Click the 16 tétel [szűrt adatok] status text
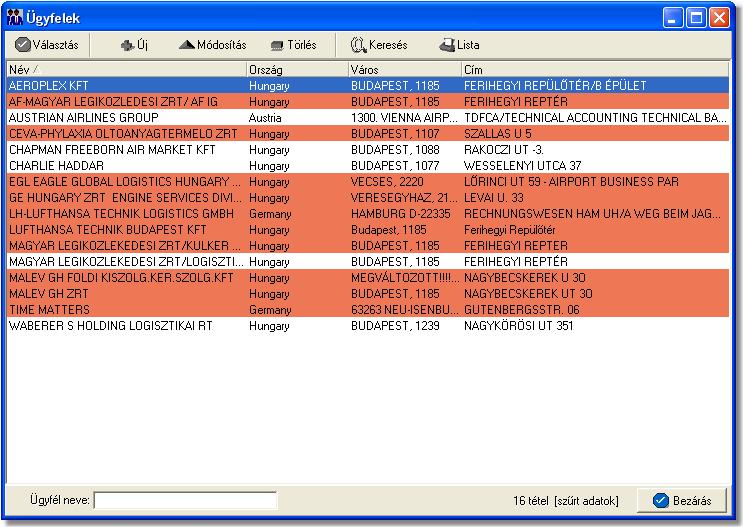This screenshot has height=527, width=743. [566, 501]
